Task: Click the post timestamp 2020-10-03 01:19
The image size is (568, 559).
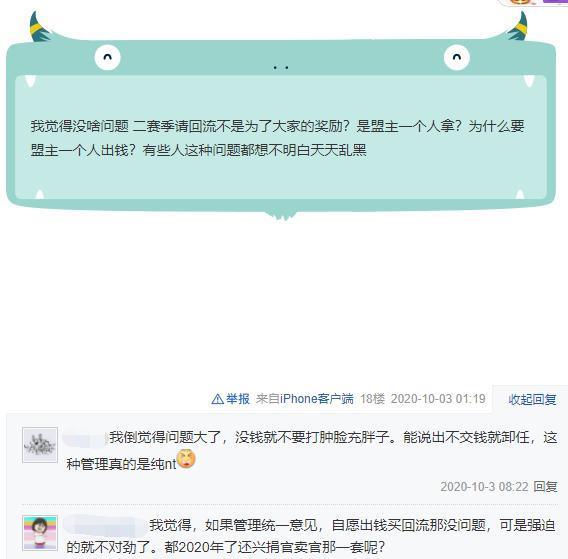Action: point(438,399)
